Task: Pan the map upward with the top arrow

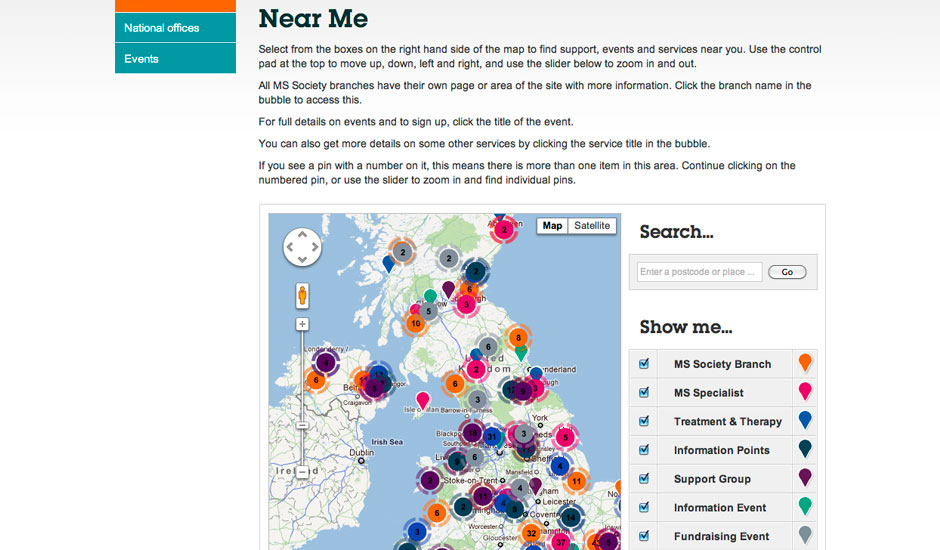Action: coord(302,235)
